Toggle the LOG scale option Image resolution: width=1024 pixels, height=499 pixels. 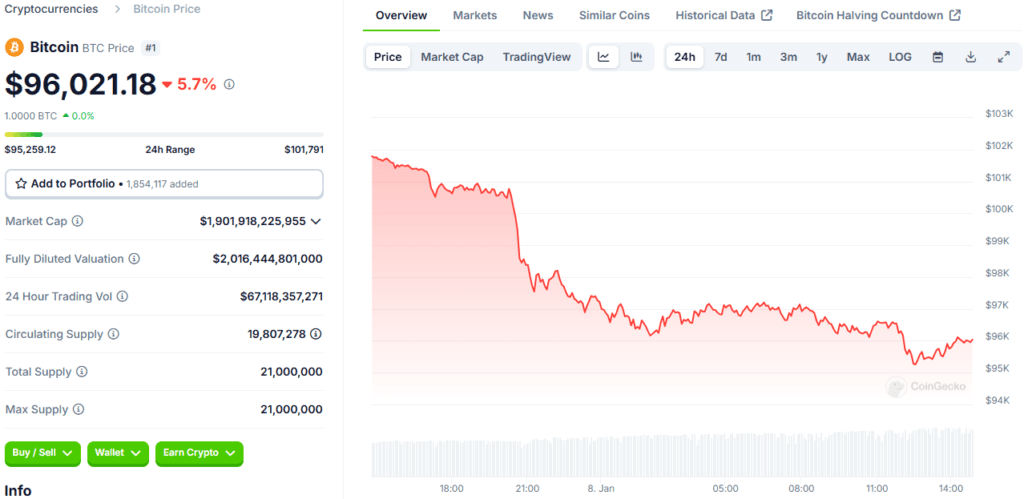(x=900, y=57)
